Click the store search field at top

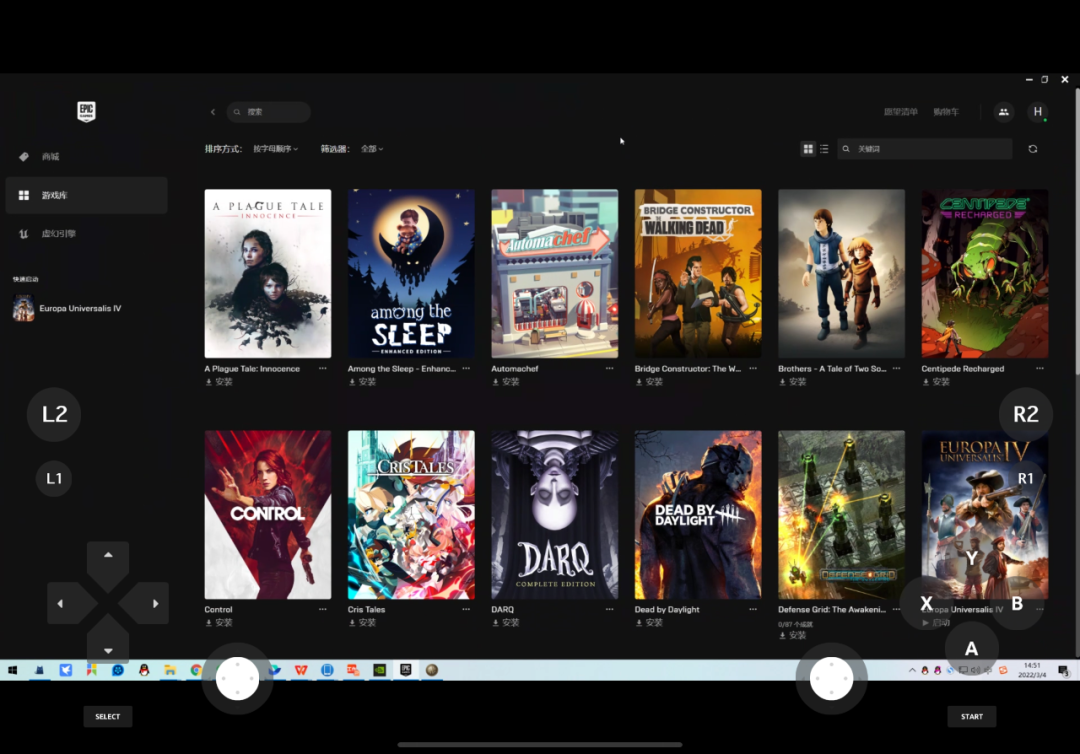click(x=269, y=112)
